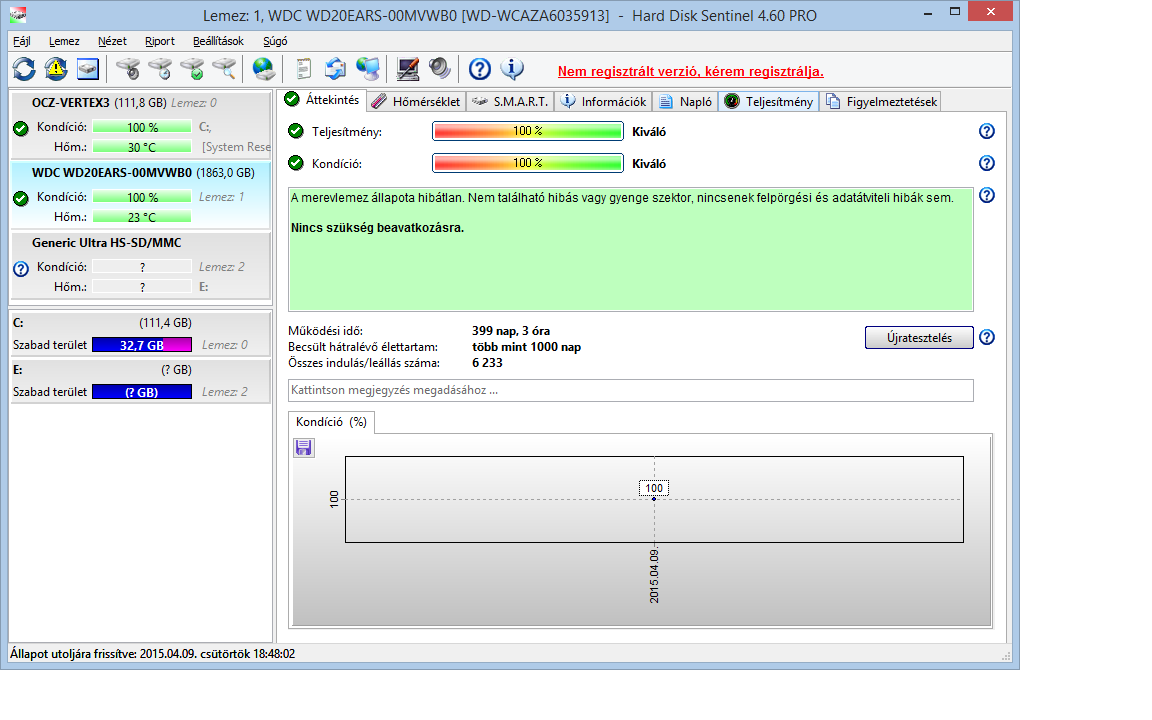Select OCZ-VERTEX3 disk in the list

(140, 124)
